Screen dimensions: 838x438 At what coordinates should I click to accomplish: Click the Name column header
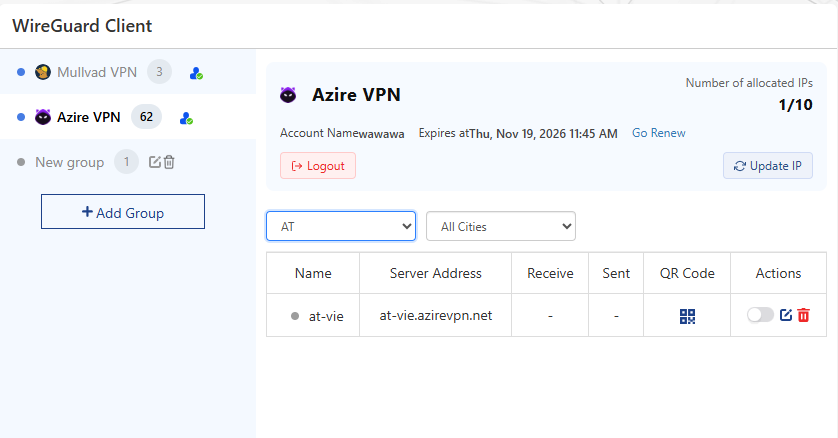pos(313,273)
